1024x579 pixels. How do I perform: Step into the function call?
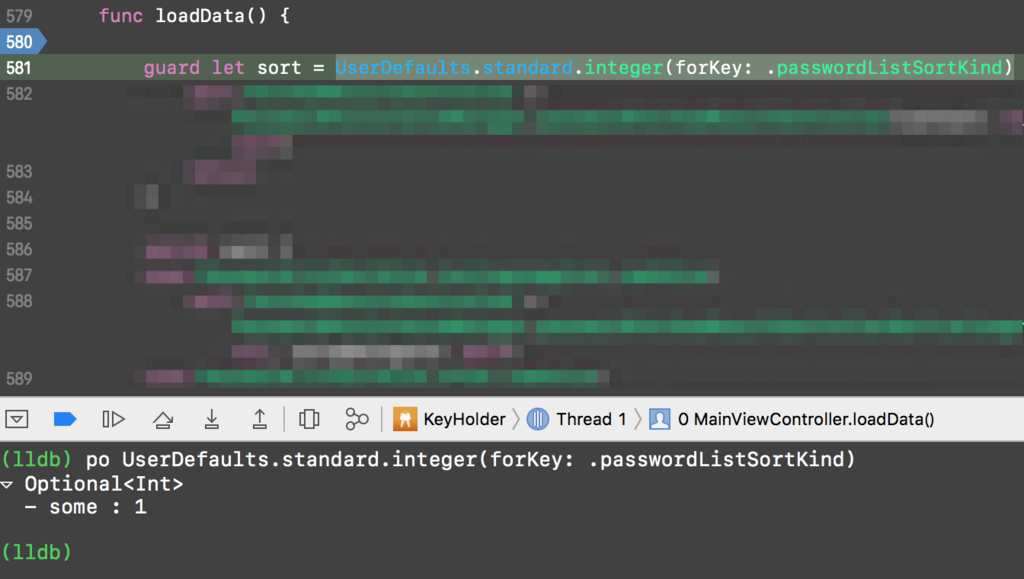[x=212, y=419]
